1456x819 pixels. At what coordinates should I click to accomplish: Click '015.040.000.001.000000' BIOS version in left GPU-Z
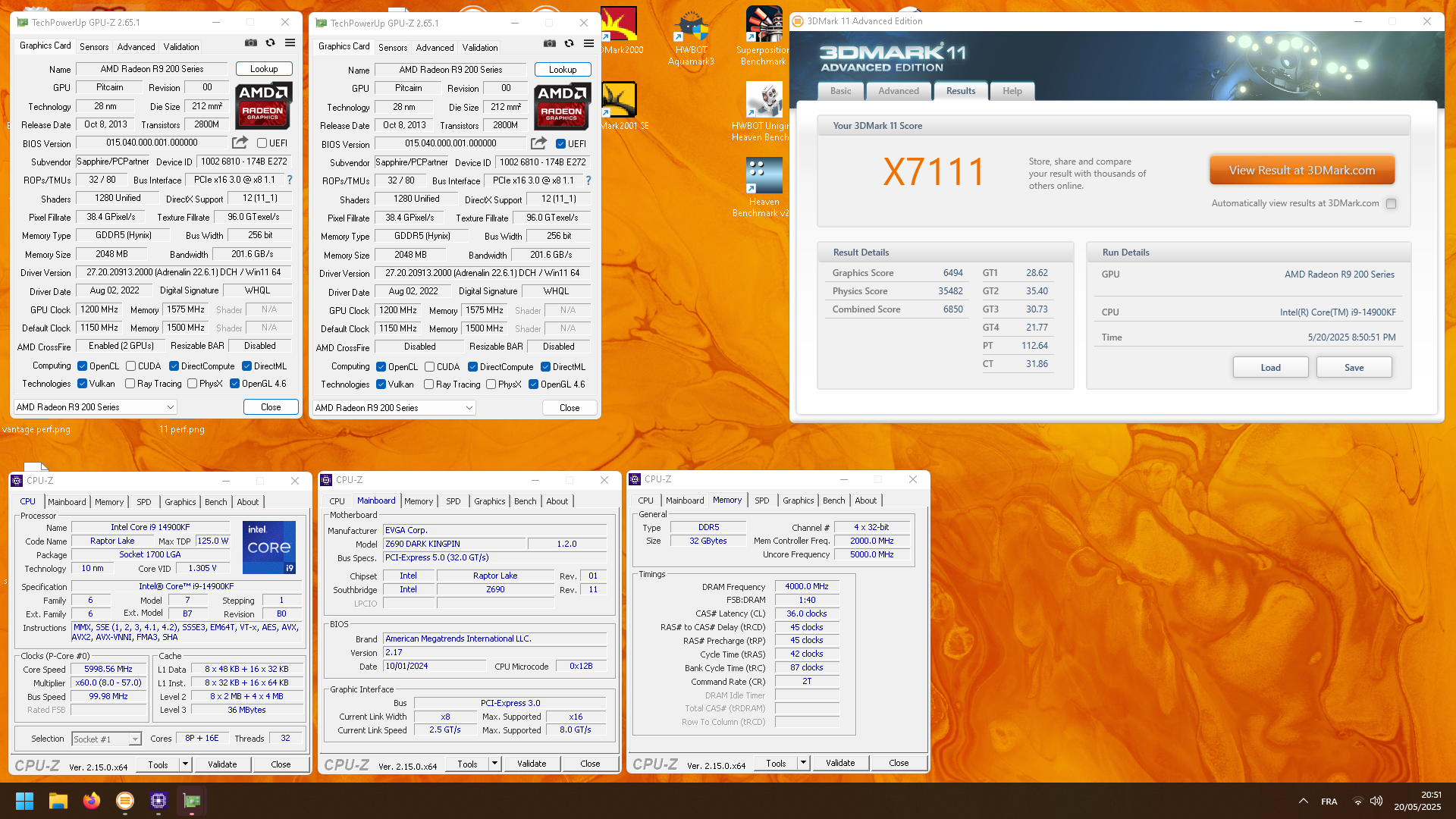pyautogui.click(x=152, y=143)
